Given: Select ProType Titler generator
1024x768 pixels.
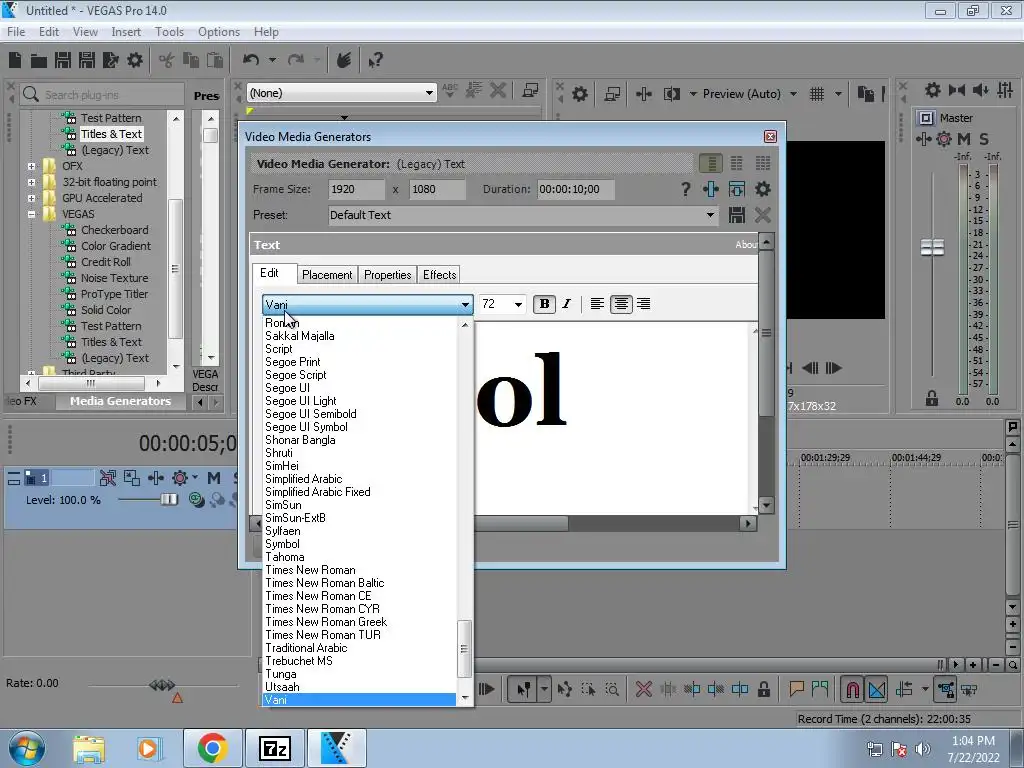Looking at the screenshot, I should click(x=114, y=294).
